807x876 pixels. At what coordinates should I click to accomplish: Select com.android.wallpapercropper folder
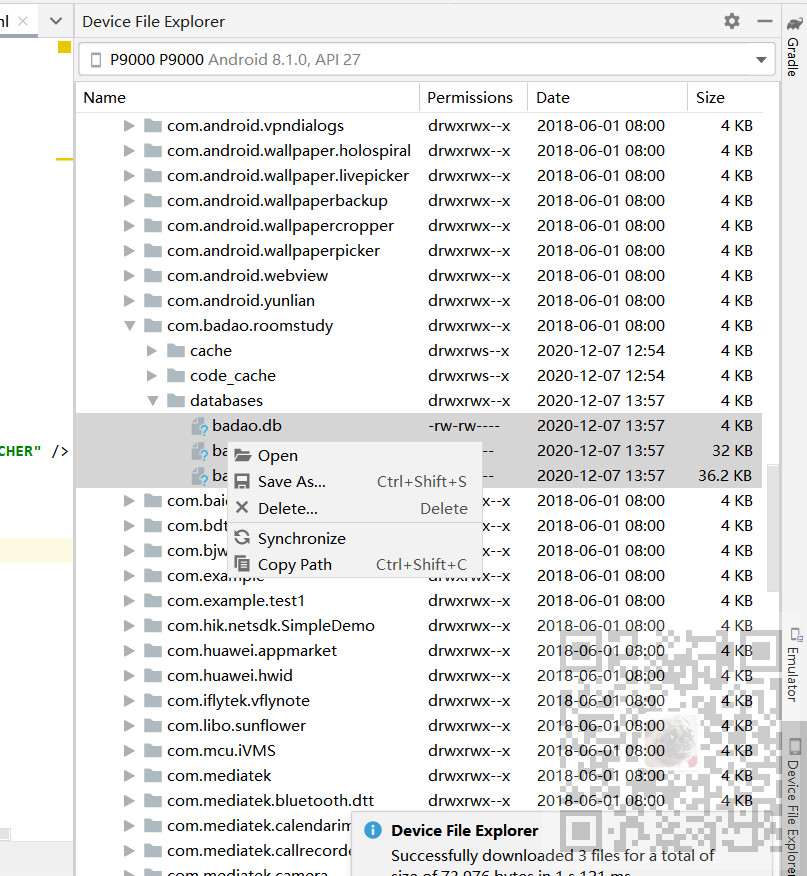point(280,226)
